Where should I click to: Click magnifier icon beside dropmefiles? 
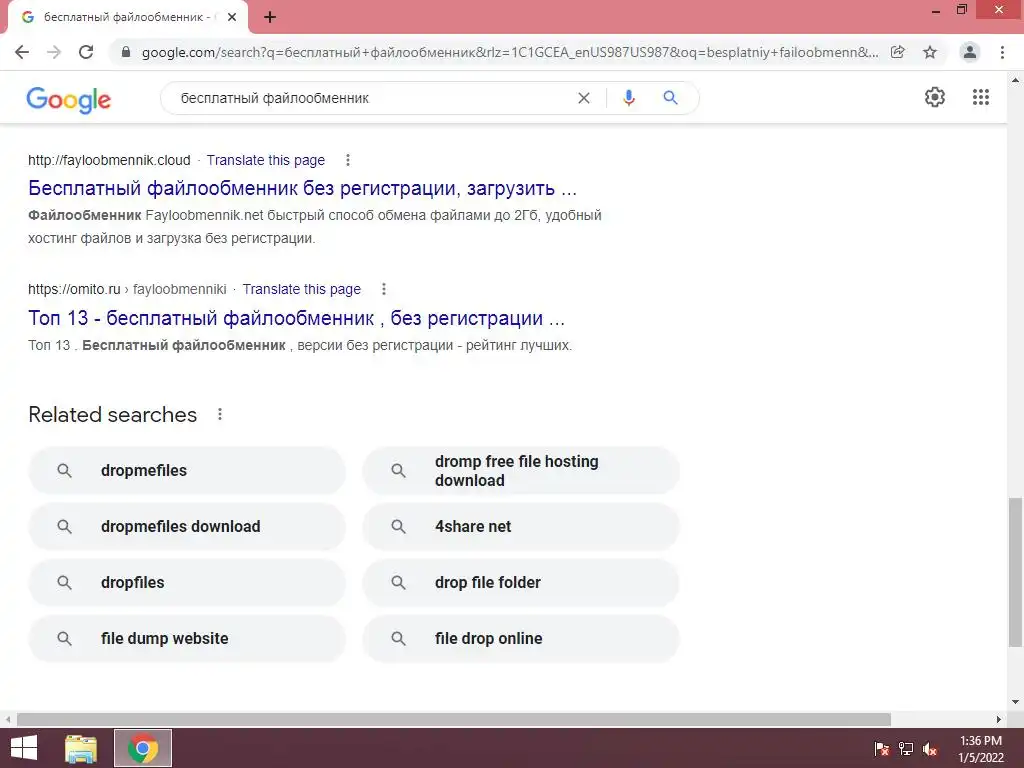click(x=64, y=470)
